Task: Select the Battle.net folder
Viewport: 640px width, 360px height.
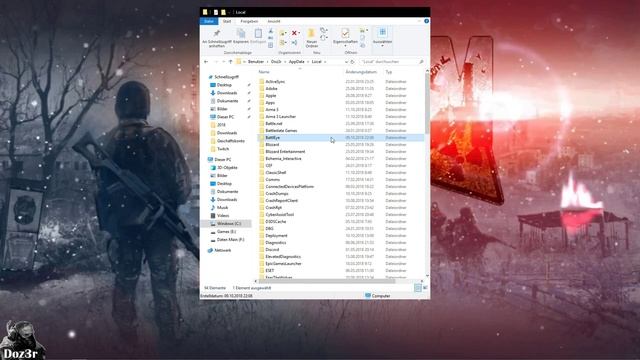Action: (274, 124)
